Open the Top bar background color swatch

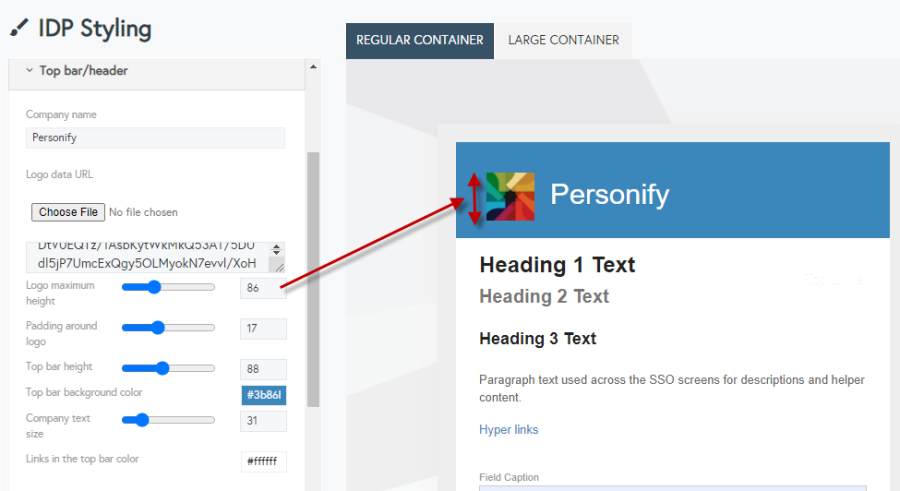pos(263,395)
